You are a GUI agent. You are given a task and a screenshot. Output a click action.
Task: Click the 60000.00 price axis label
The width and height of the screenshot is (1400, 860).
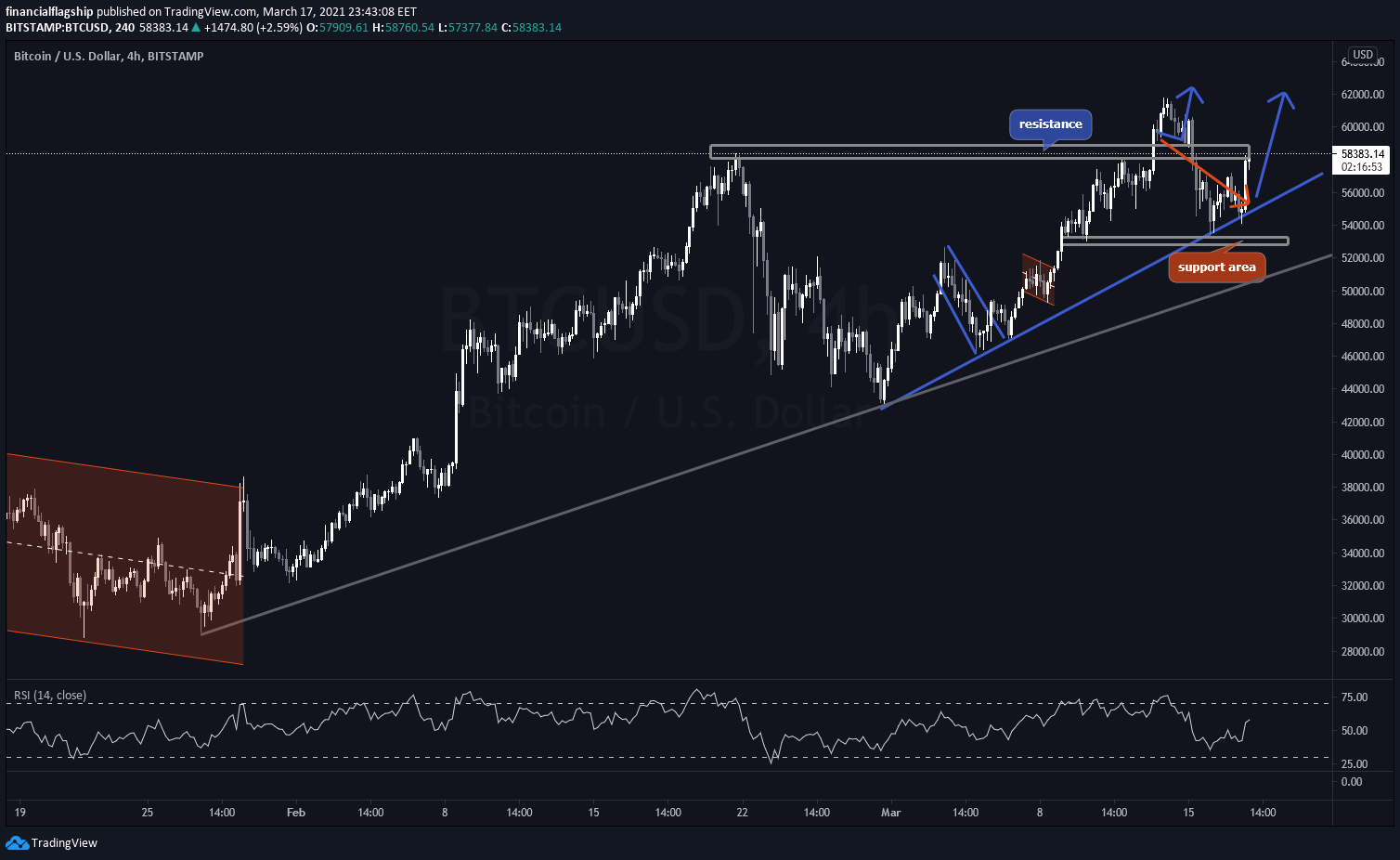[x=1363, y=127]
